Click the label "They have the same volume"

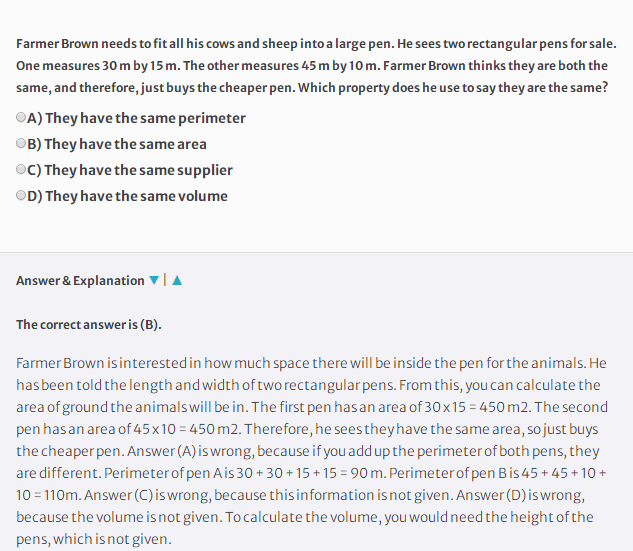coord(136,196)
